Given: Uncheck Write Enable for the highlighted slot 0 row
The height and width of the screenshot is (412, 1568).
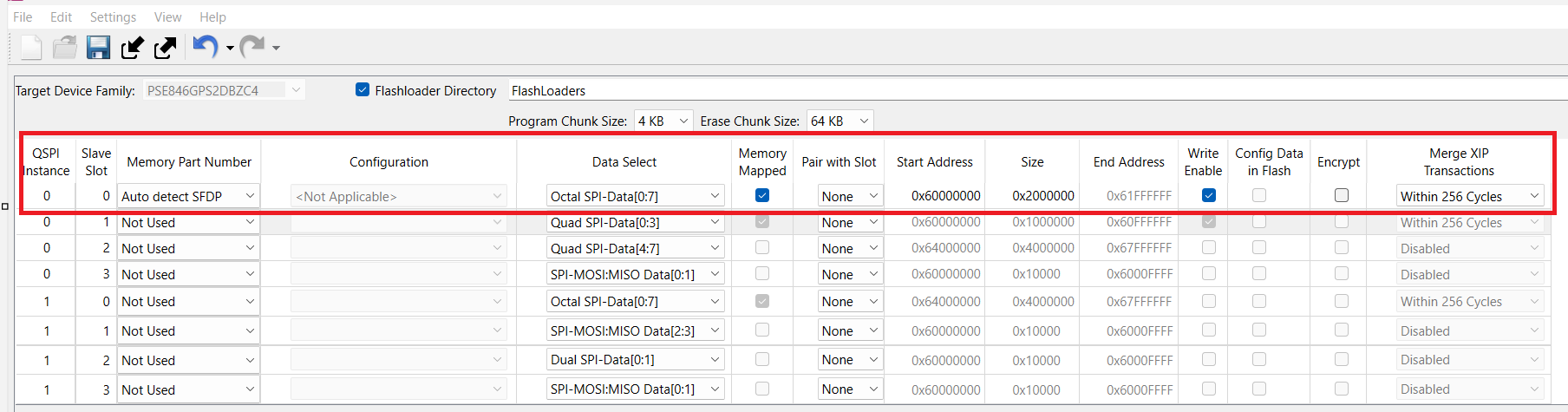Looking at the screenshot, I should click(x=1208, y=196).
